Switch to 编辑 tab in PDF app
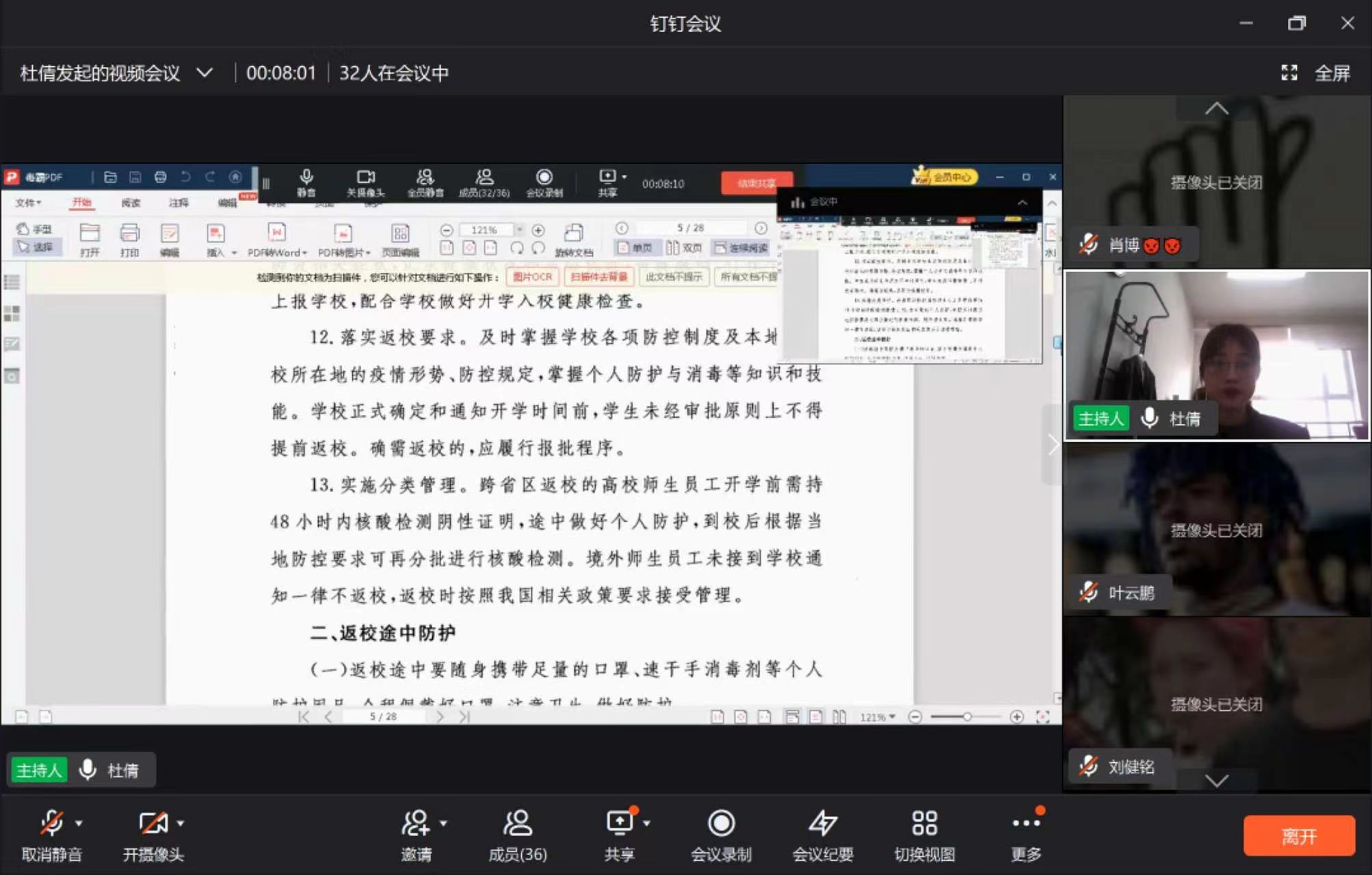Image resolution: width=1372 pixels, height=875 pixels. coord(227,202)
